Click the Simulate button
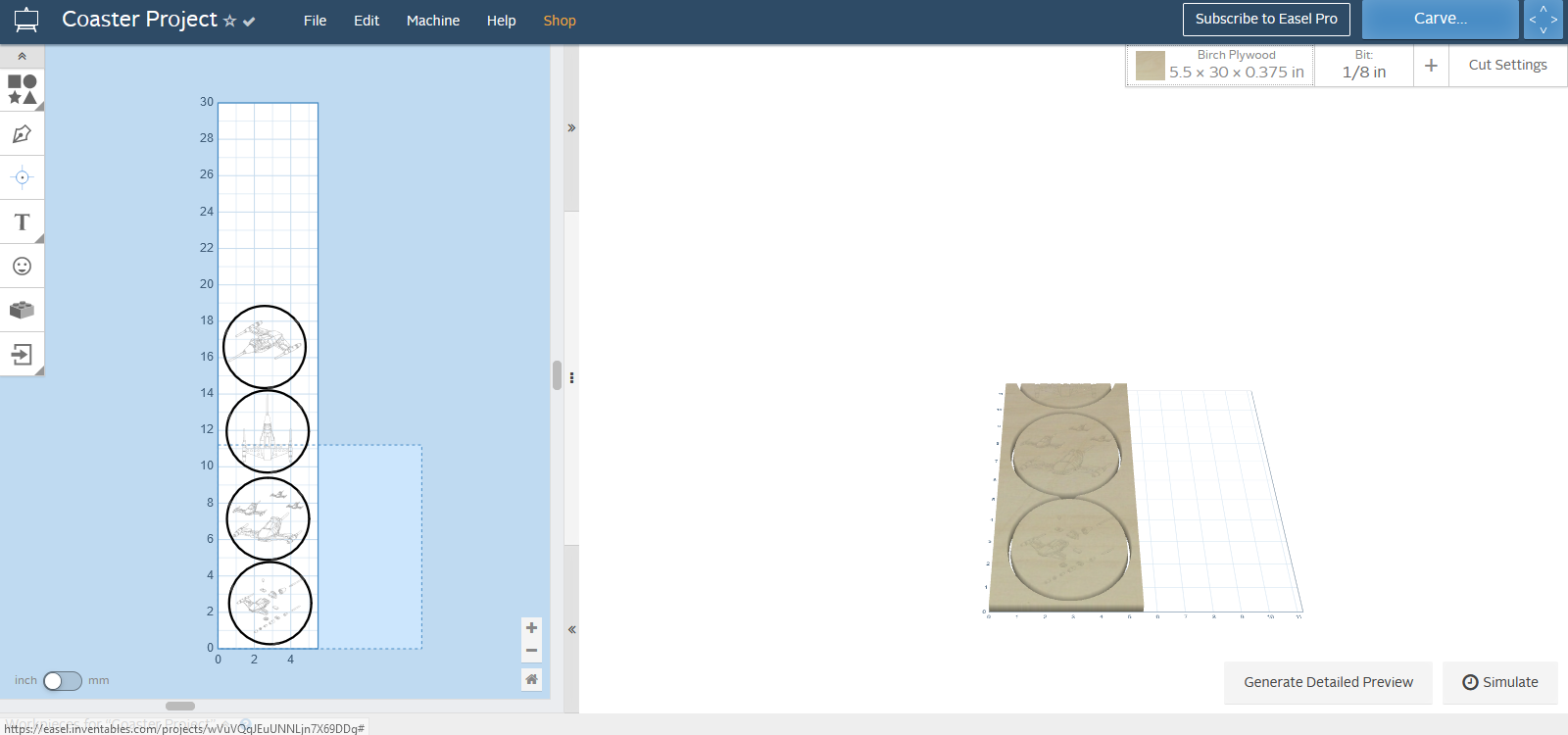 pos(1499,682)
